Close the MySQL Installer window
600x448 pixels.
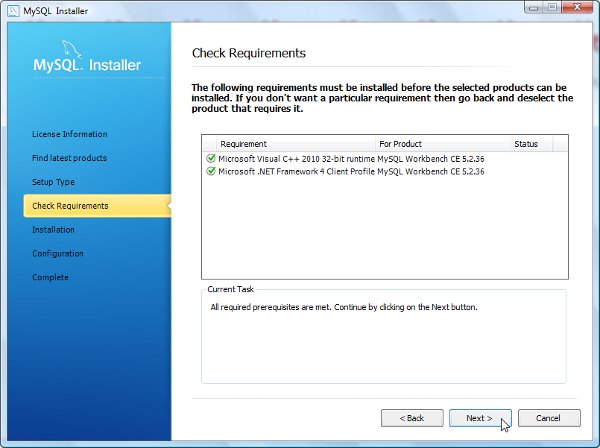[x=577, y=7]
